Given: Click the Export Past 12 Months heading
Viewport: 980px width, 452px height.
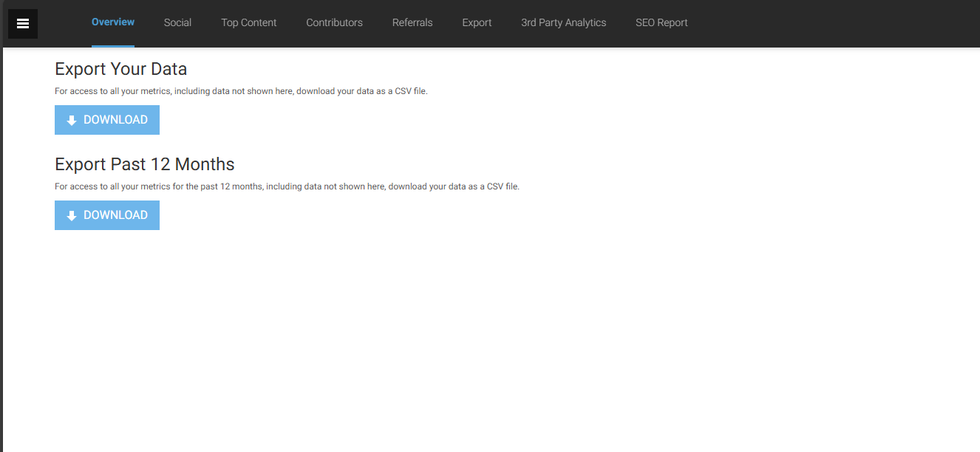Looking at the screenshot, I should (144, 164).
